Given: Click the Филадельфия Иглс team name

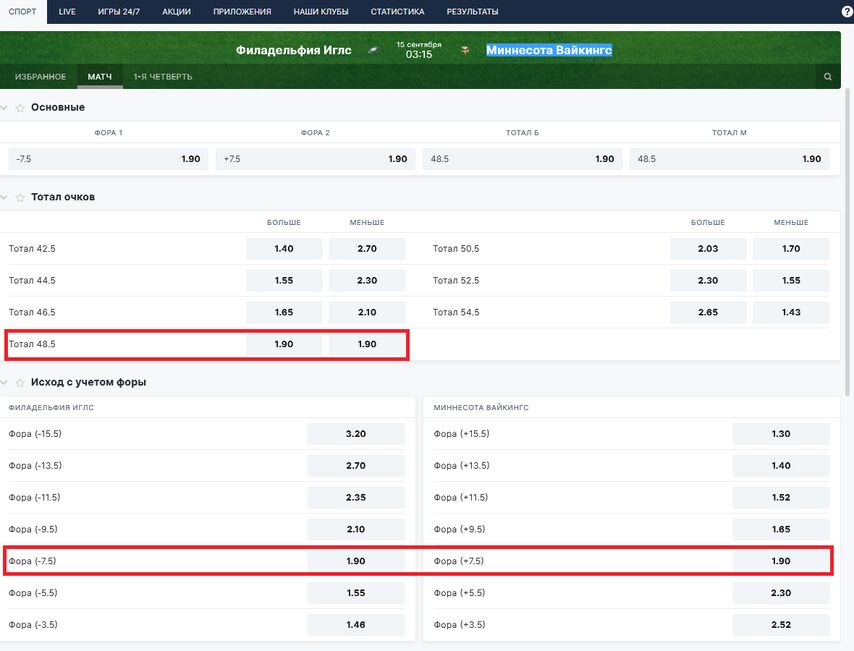Looking at the screenshot, I should tap(294, 50).
